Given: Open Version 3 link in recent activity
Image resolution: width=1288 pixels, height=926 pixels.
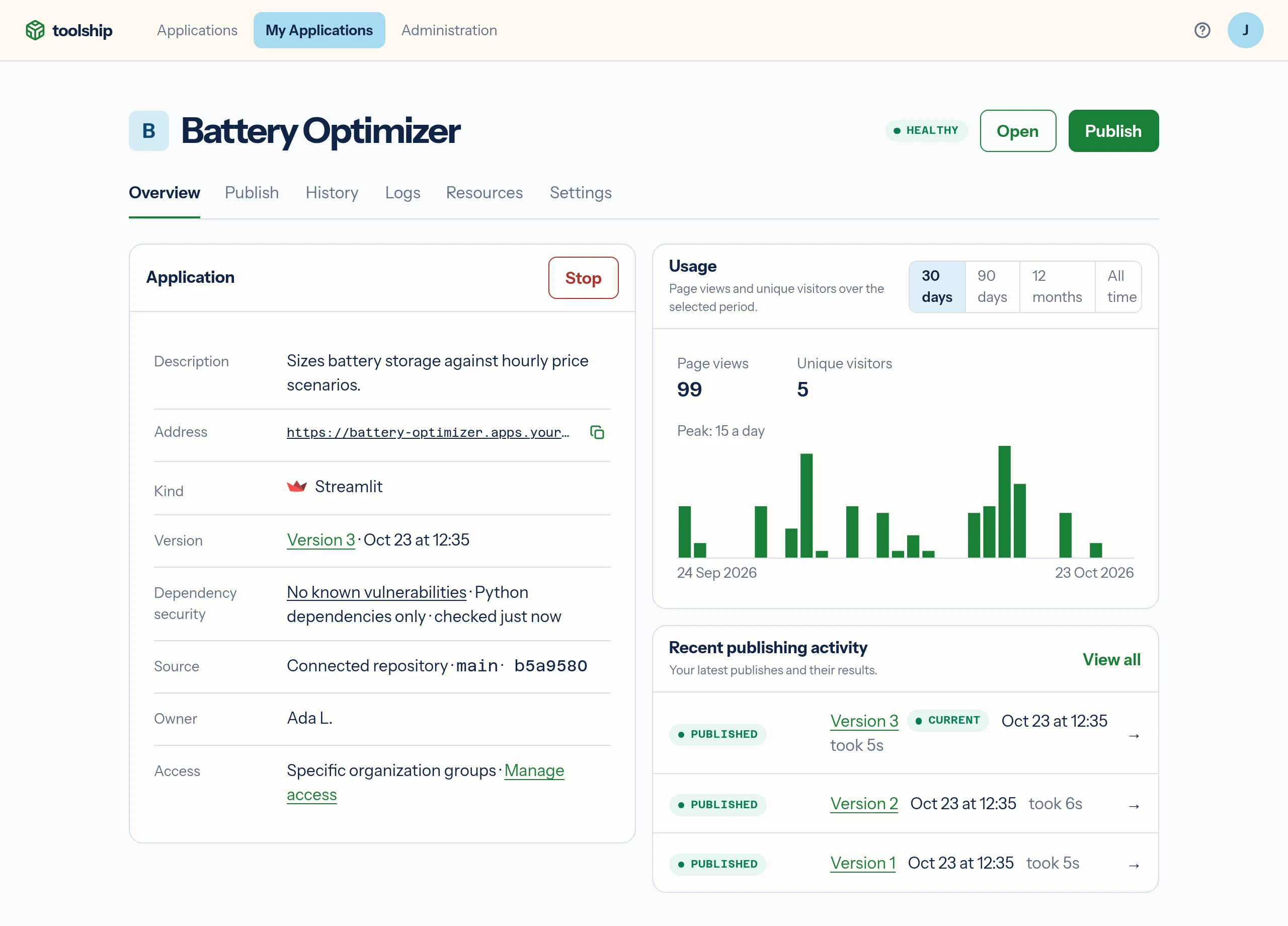Looking at the screenshot, I should tap(864, 721).
